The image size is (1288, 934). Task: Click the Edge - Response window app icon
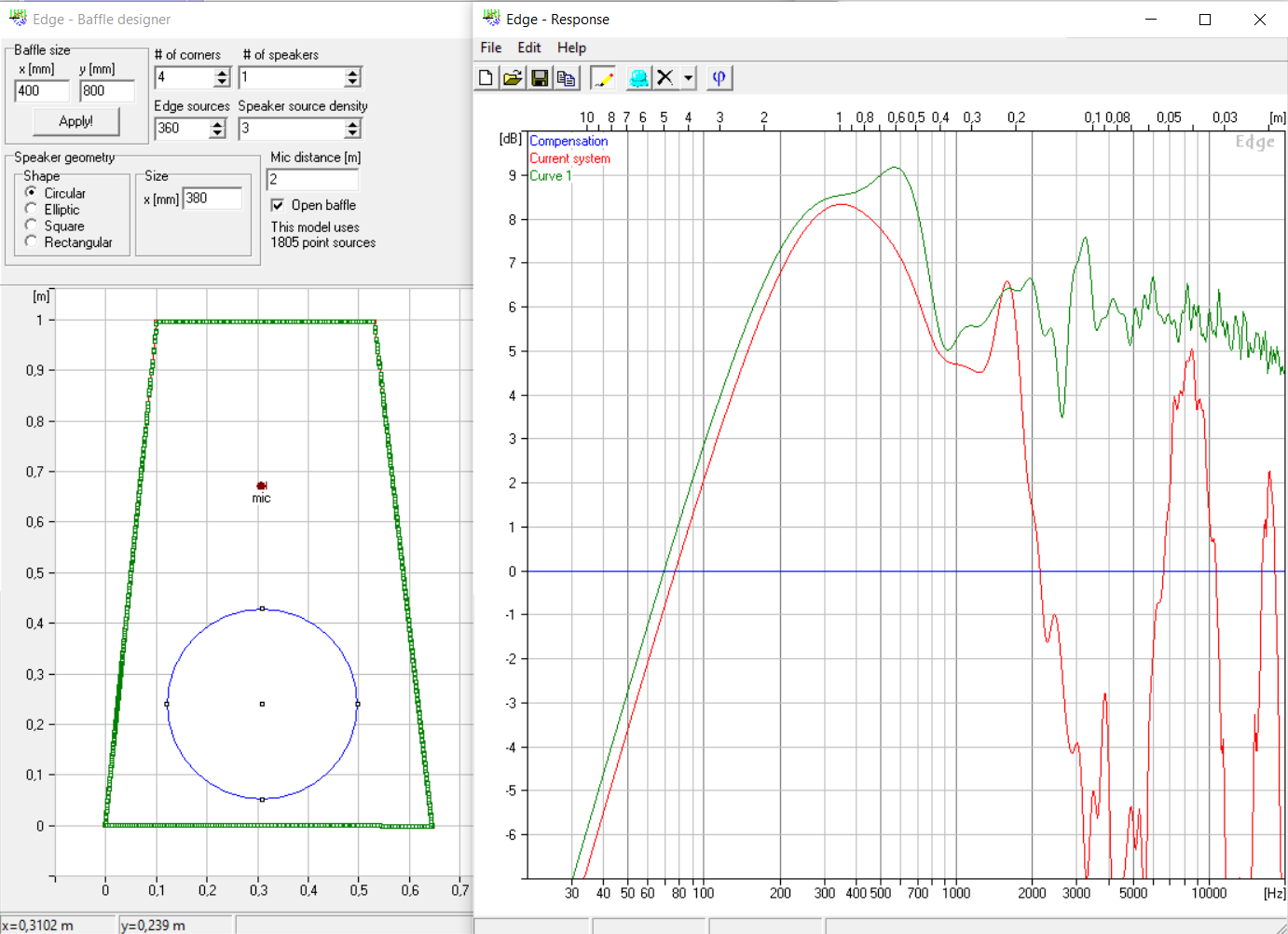(x=491, y=18)
